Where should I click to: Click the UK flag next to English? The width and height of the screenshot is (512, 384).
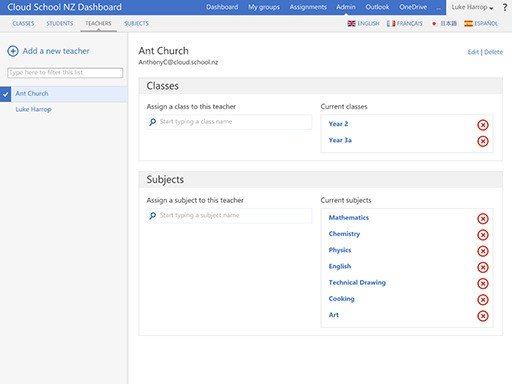[x=351, y=24]
